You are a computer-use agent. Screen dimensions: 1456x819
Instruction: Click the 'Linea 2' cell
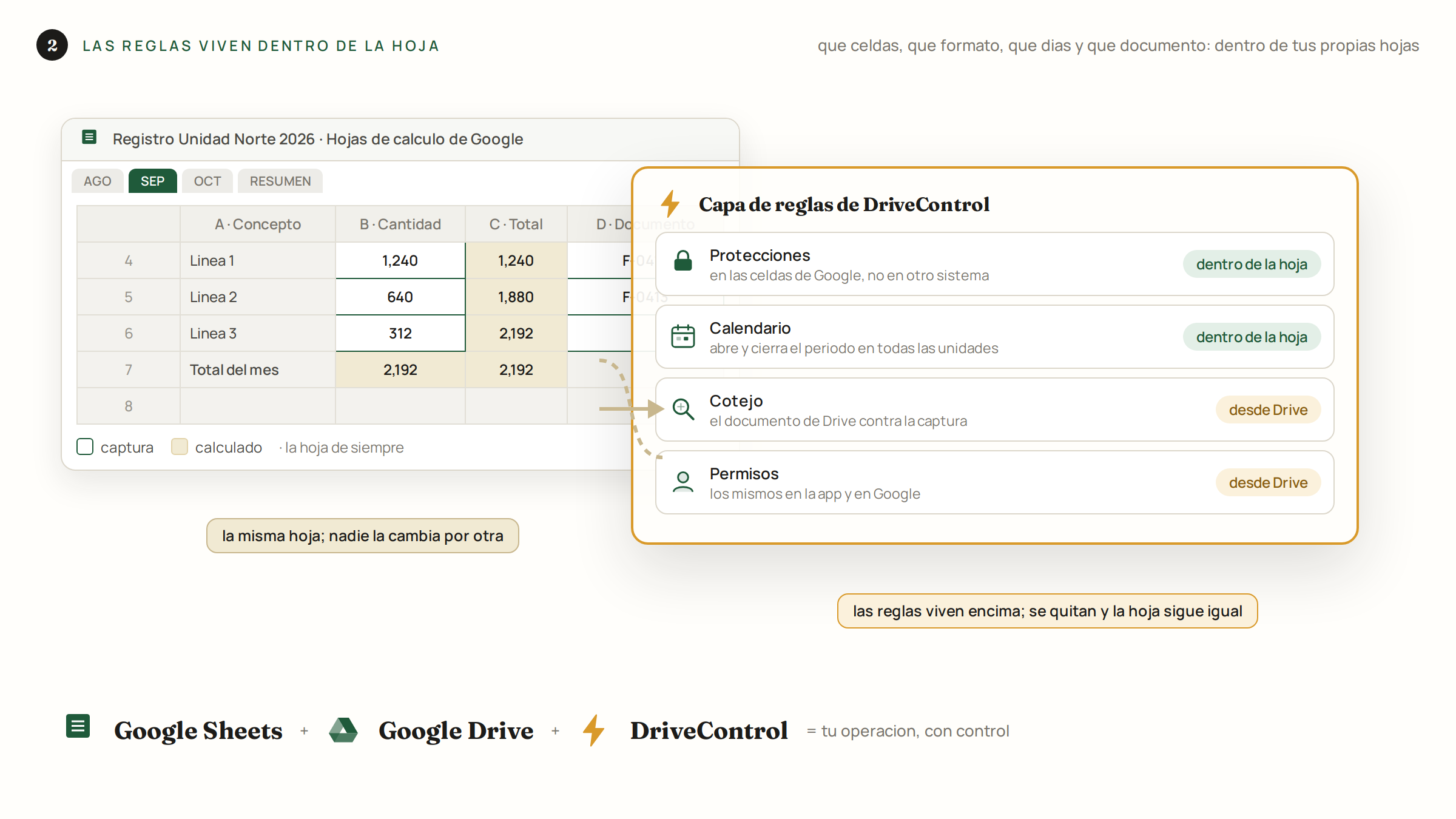[258, 297]
